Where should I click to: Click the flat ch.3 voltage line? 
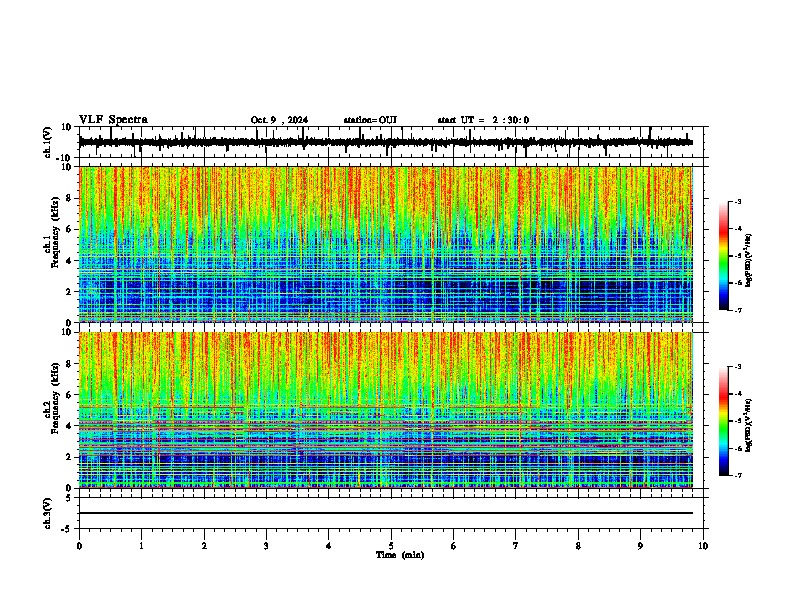[x=385, y=513]
